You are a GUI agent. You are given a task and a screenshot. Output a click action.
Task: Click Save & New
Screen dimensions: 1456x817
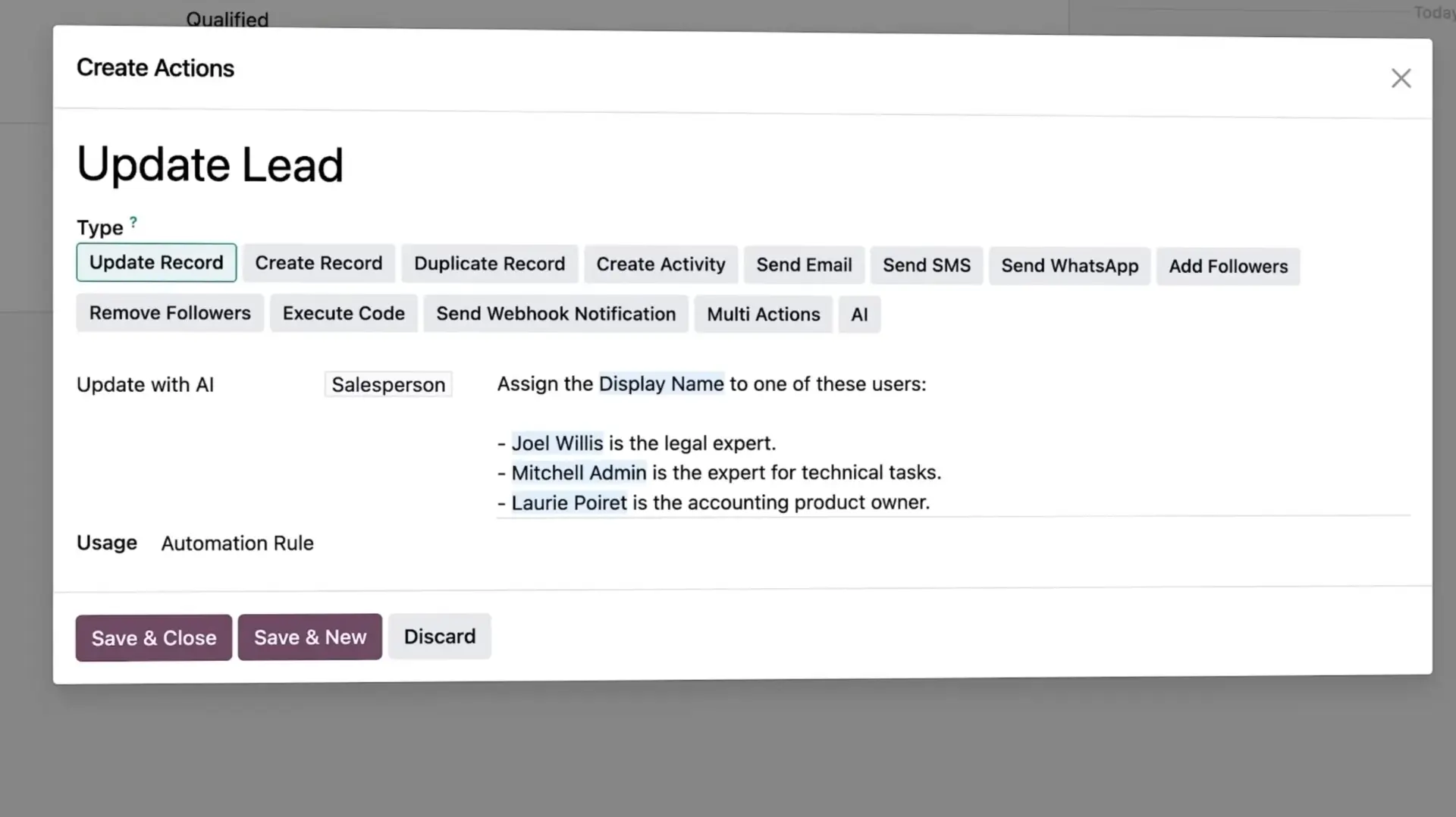[309, 637]
